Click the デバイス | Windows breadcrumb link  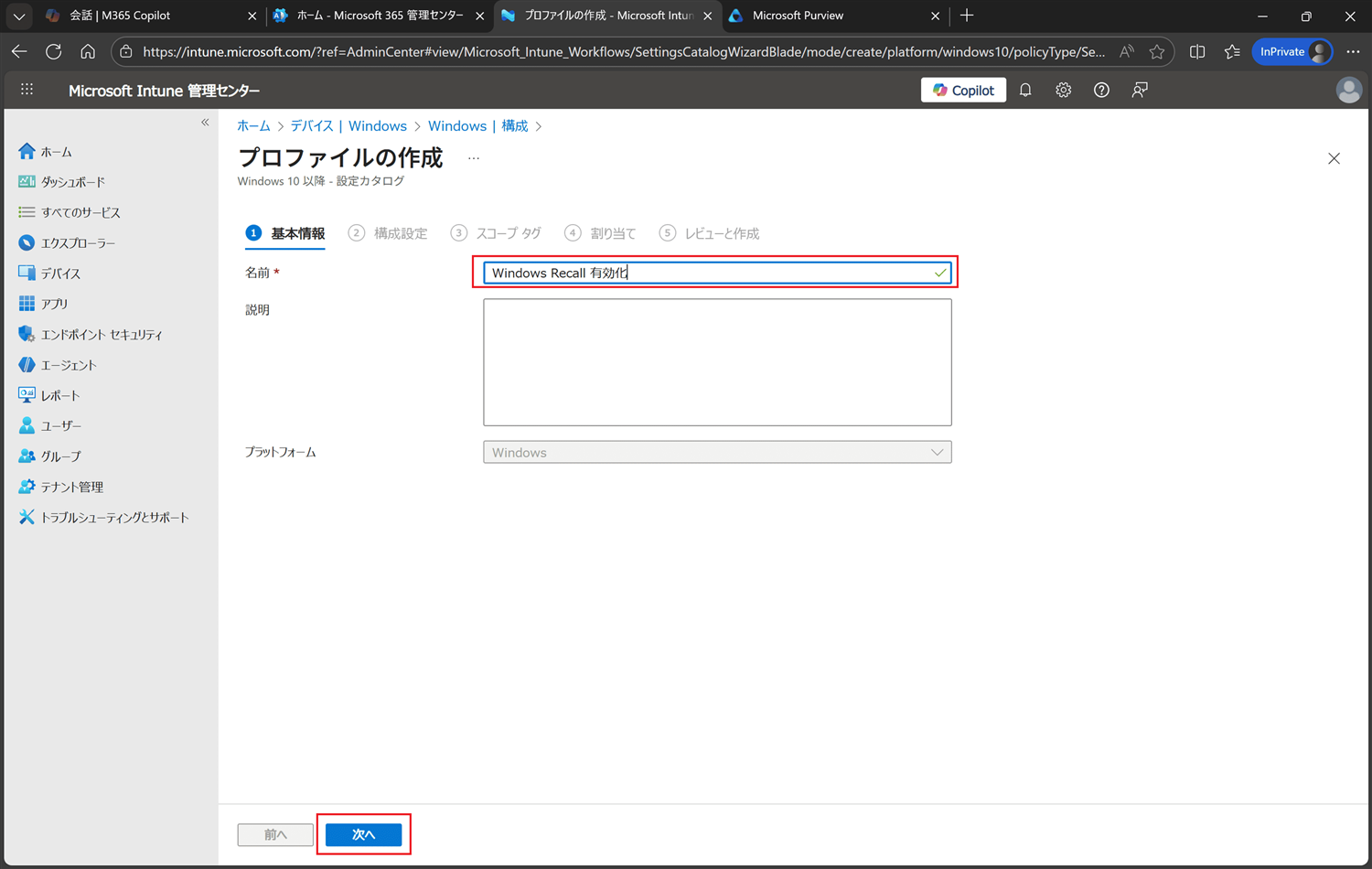pos(348,126)
